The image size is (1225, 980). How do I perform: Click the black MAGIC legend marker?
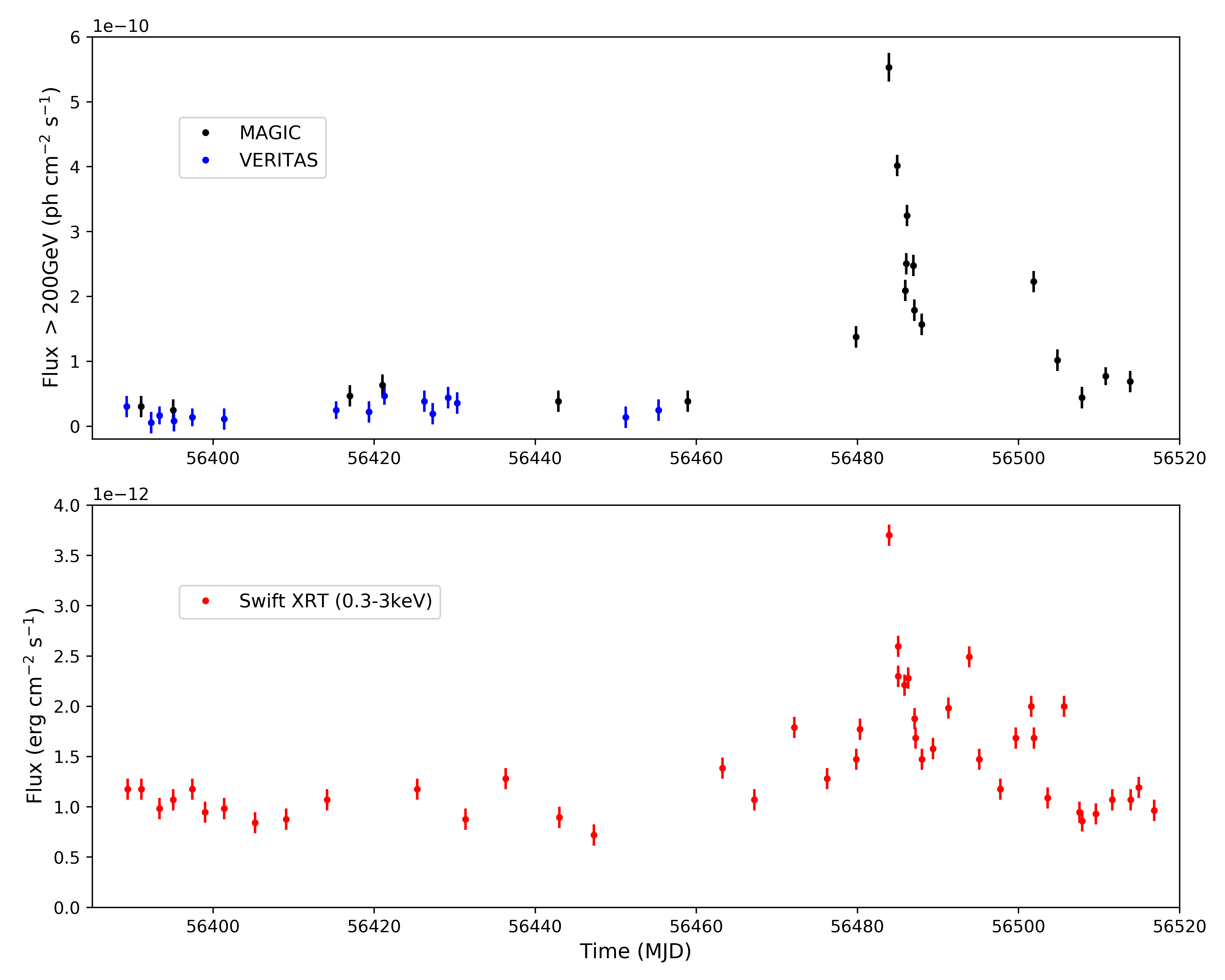click(x=206, y=133)
